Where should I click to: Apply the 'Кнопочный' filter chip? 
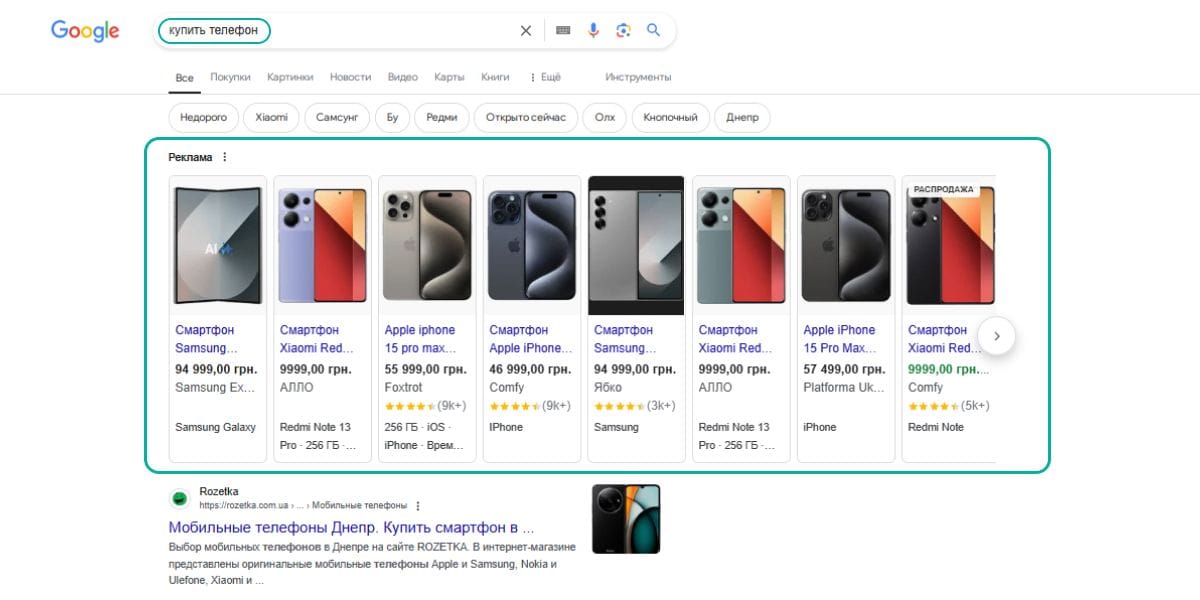tap(671, 117)
